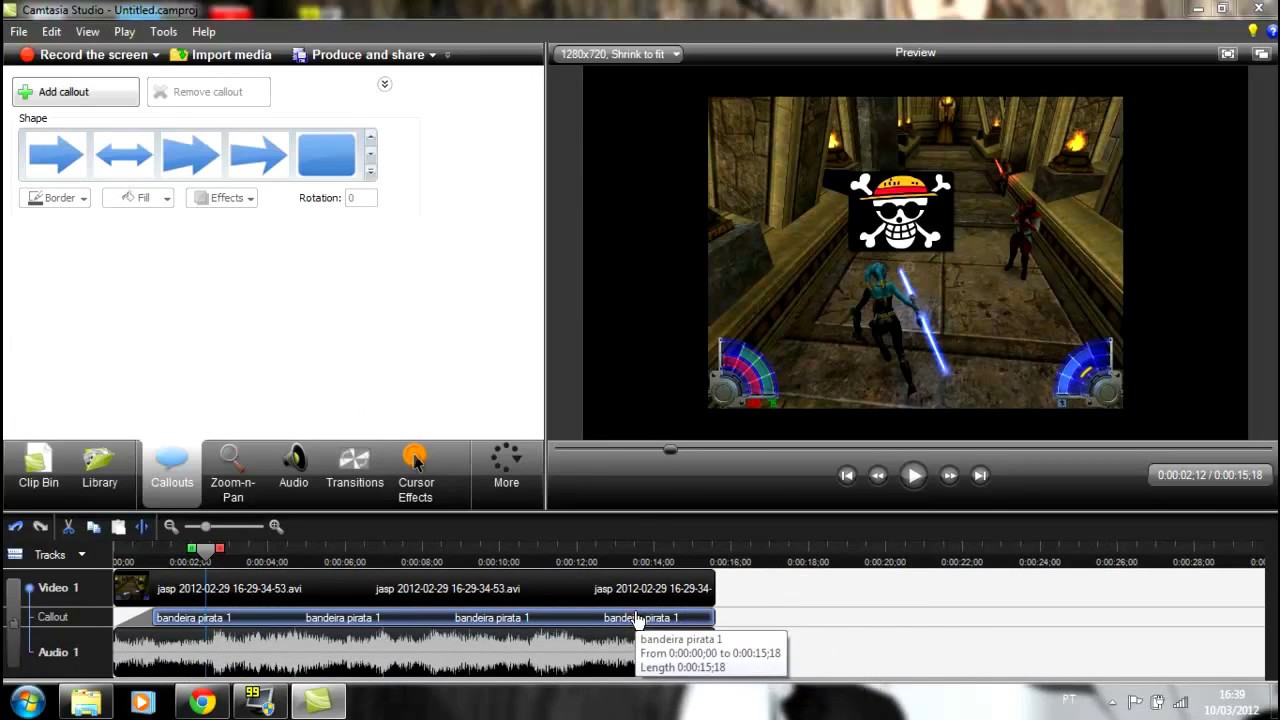Copy selection in timeline toolbar
Screen dimensions: 1280x720
tap(93, 527)
